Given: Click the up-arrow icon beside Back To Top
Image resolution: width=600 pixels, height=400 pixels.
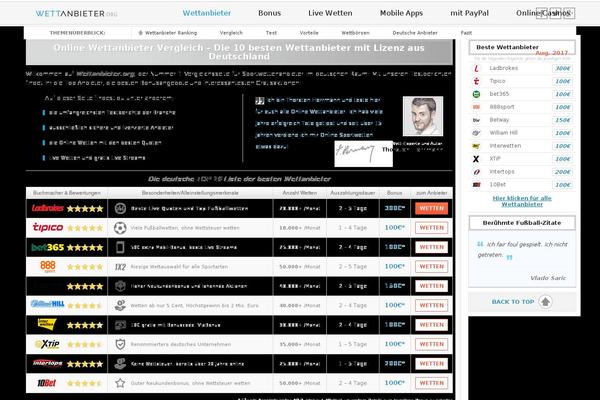Looking at the screenshot, I should 545,302.
